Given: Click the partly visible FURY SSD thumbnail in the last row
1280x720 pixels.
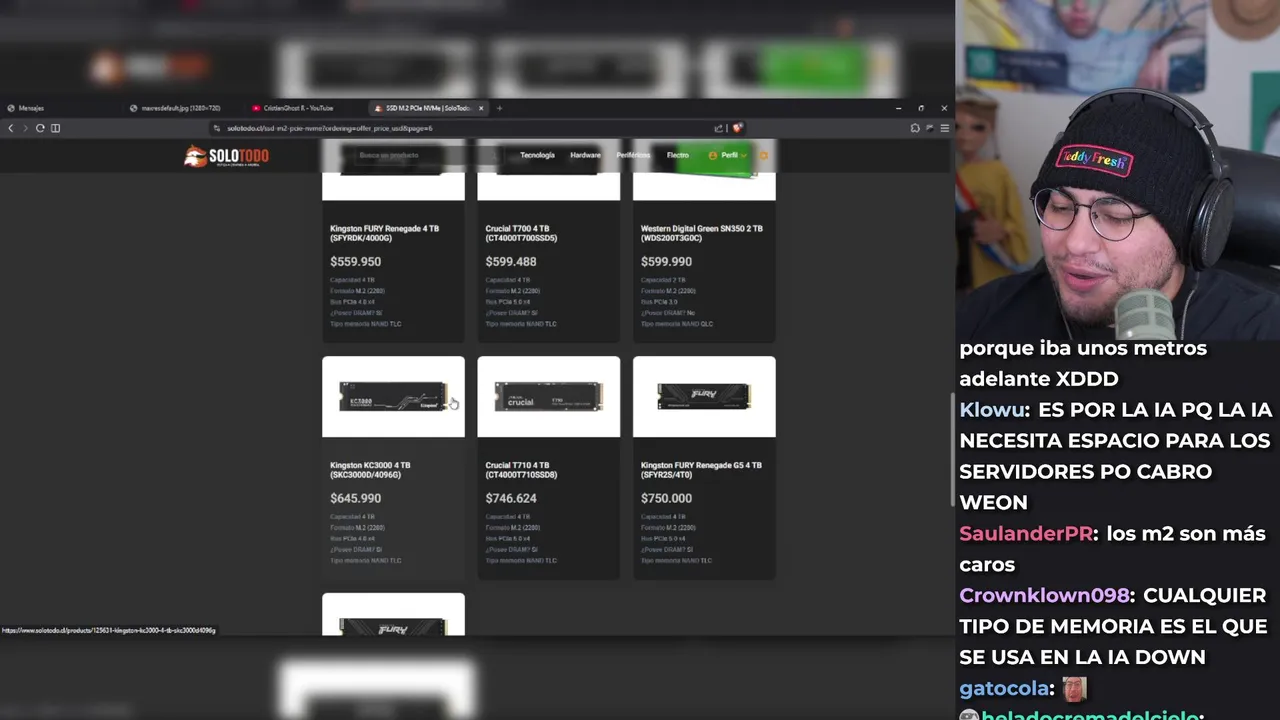Looking at the screenshot, I should pyautogui.click(x=393, y=614).
